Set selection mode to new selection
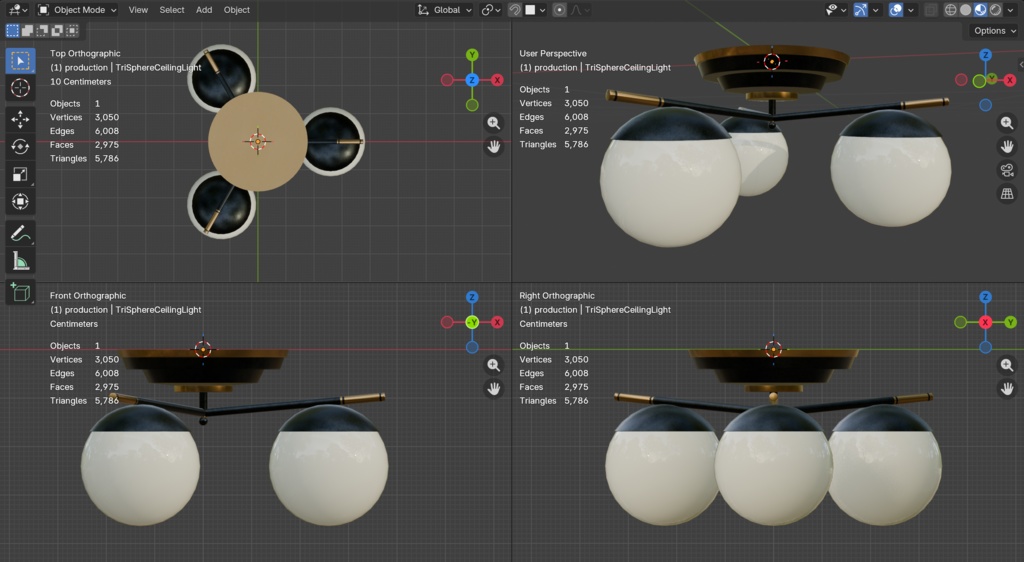This screenshot has height=562, width=1024. (x=12, y=30)
